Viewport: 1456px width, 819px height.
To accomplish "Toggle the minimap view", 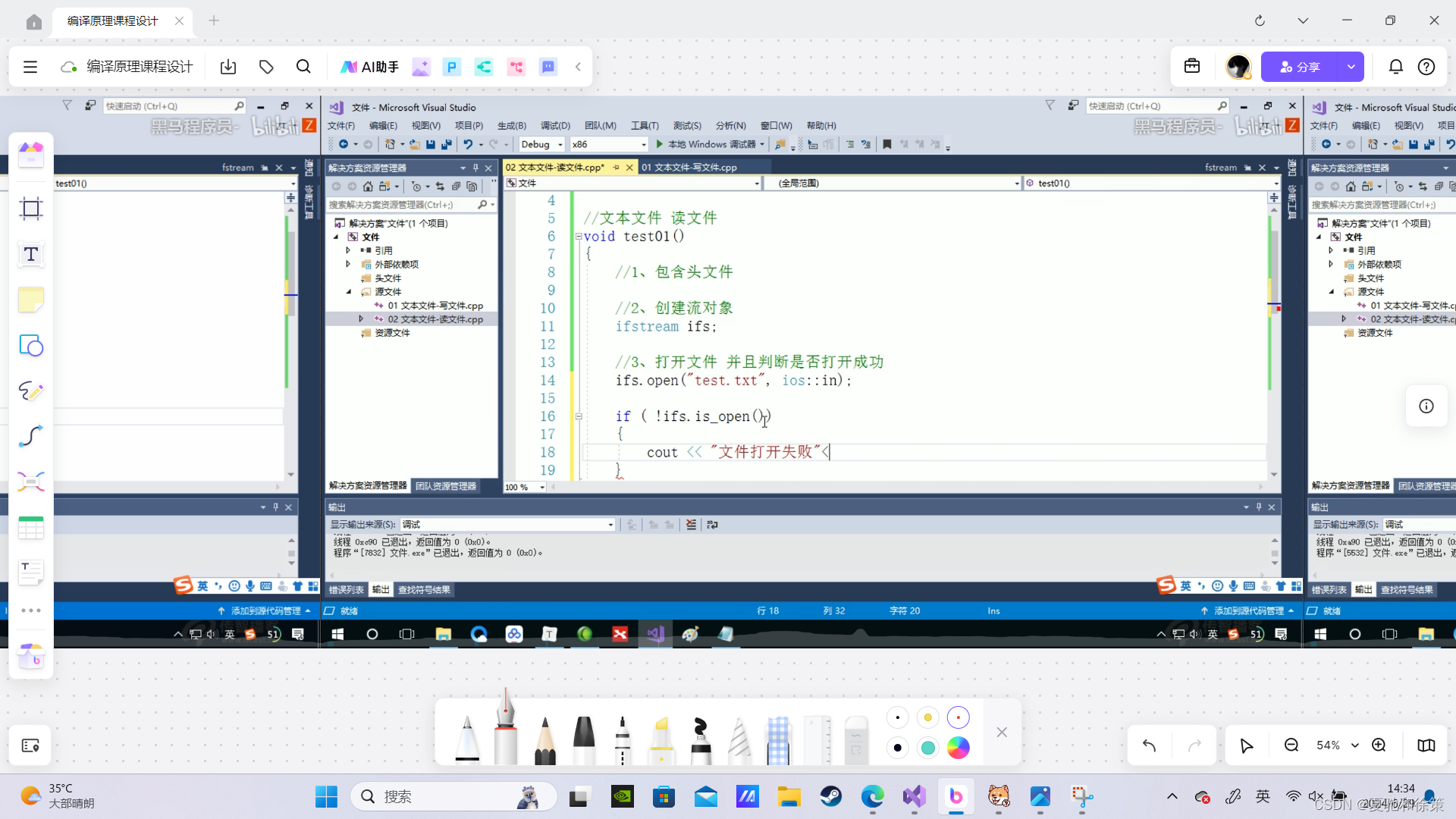I will [x=1426, y=745].
